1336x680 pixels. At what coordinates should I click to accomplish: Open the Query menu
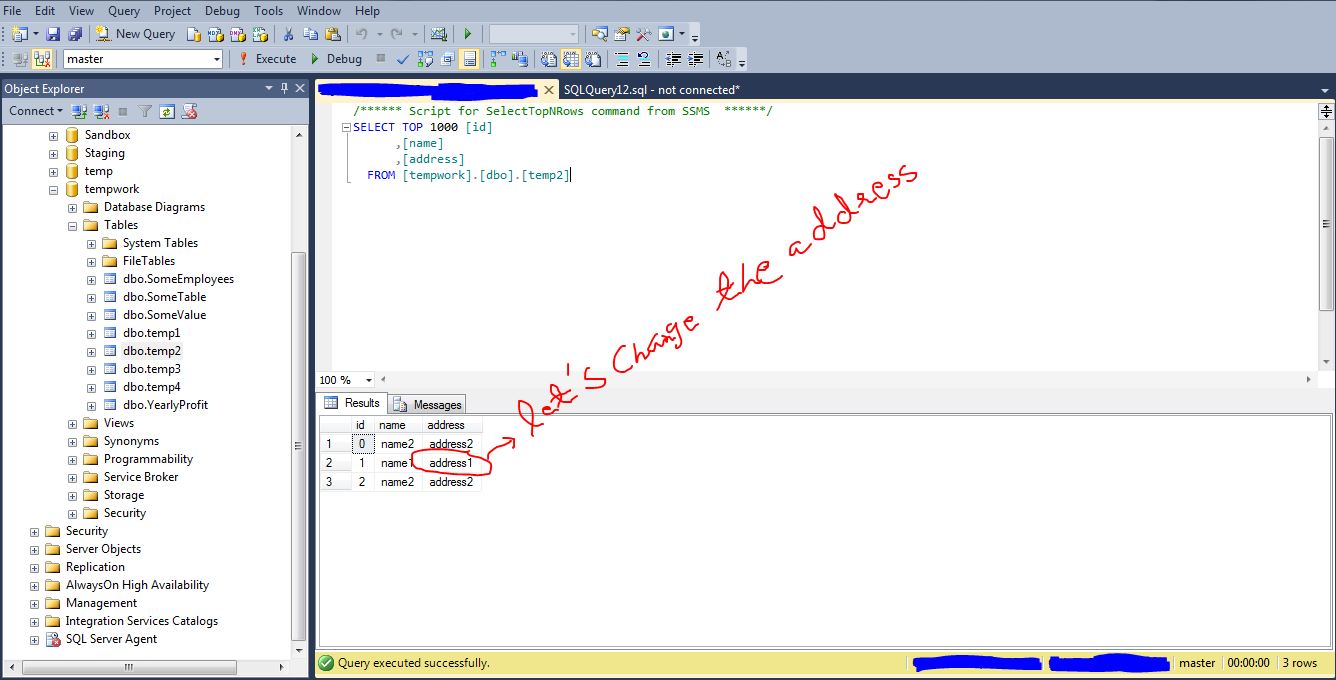click(x=124, y=10)
